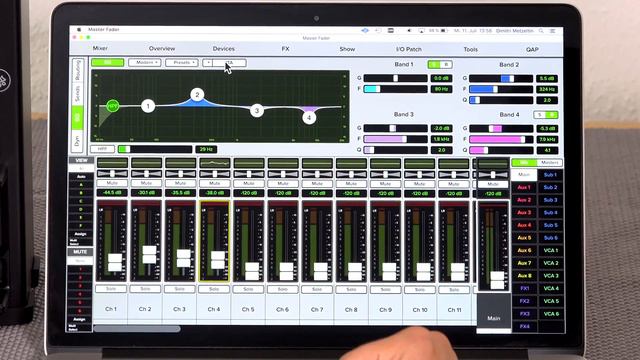This screenshot has width=640, height=360.
Task: Click Ch 4 pan slider
Action: (x=215, y=173)
